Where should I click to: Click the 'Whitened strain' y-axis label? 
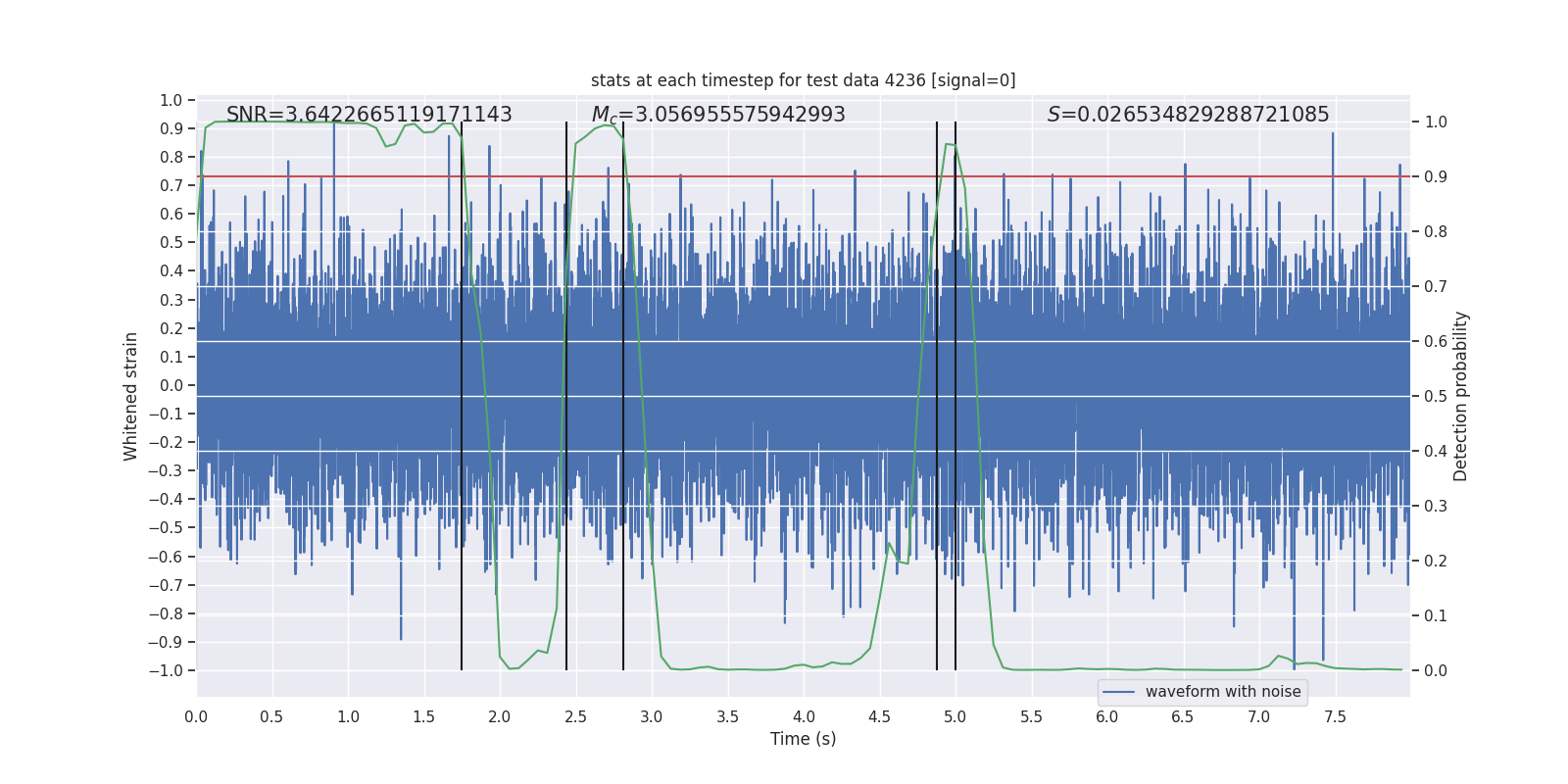(130, 396)
